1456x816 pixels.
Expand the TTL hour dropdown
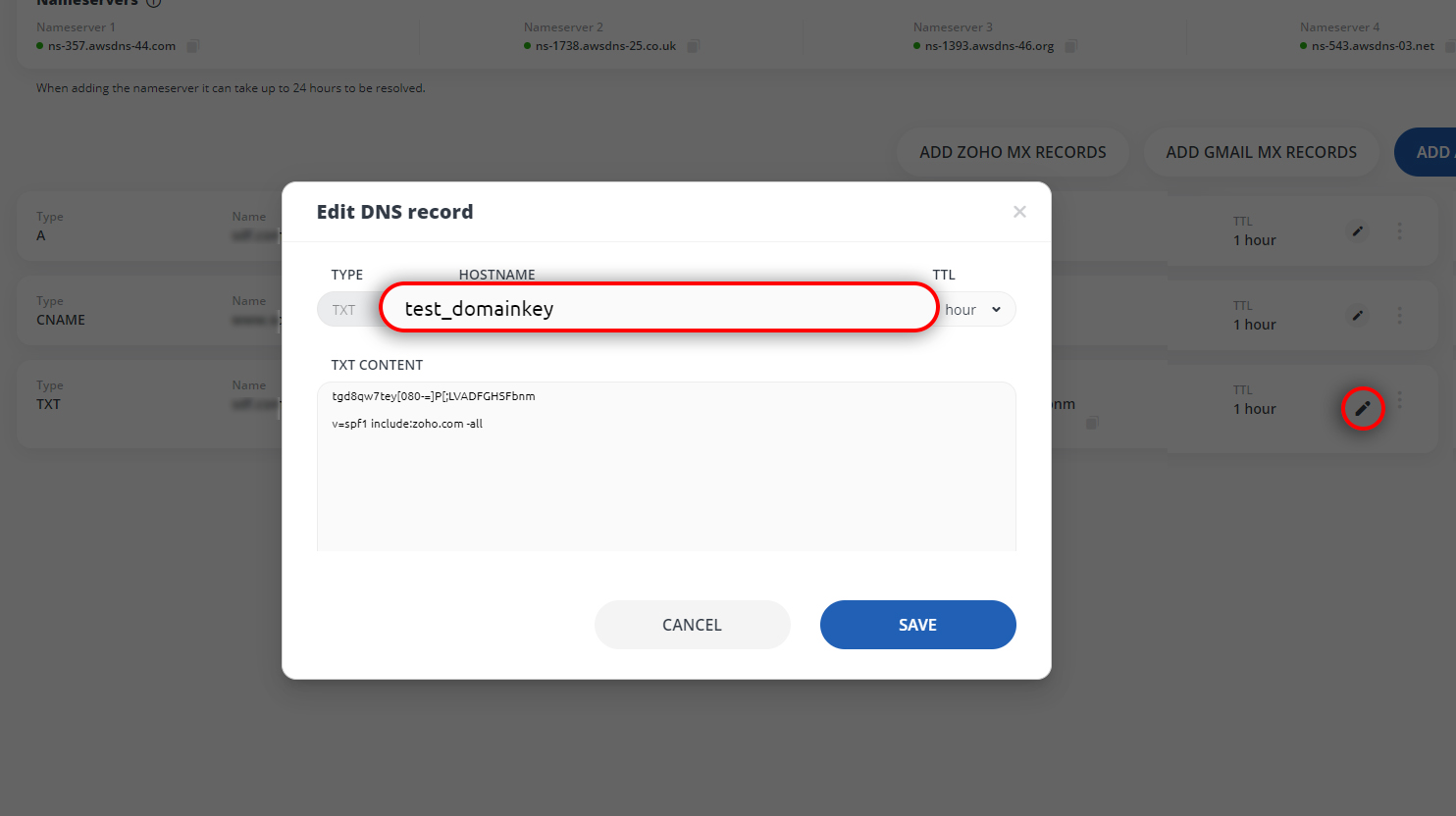(973, 310)
